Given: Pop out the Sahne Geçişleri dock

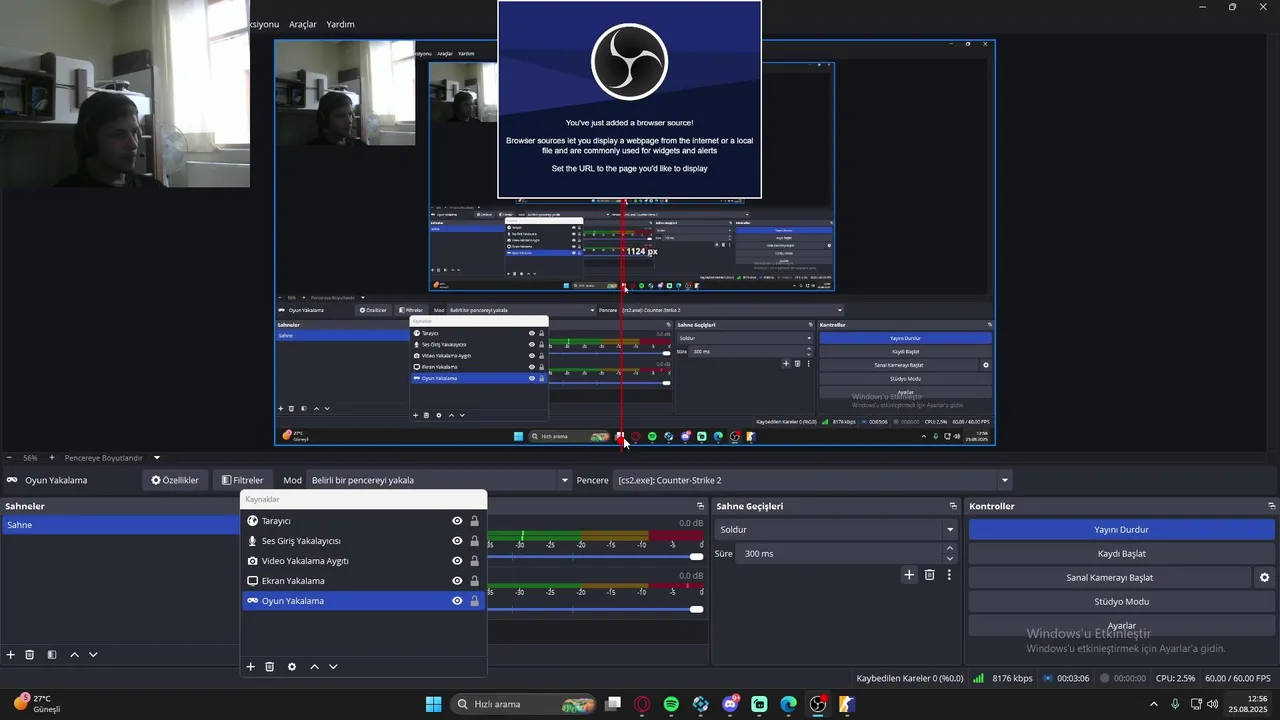Looking at the screenshot, I should pos(953,506).
